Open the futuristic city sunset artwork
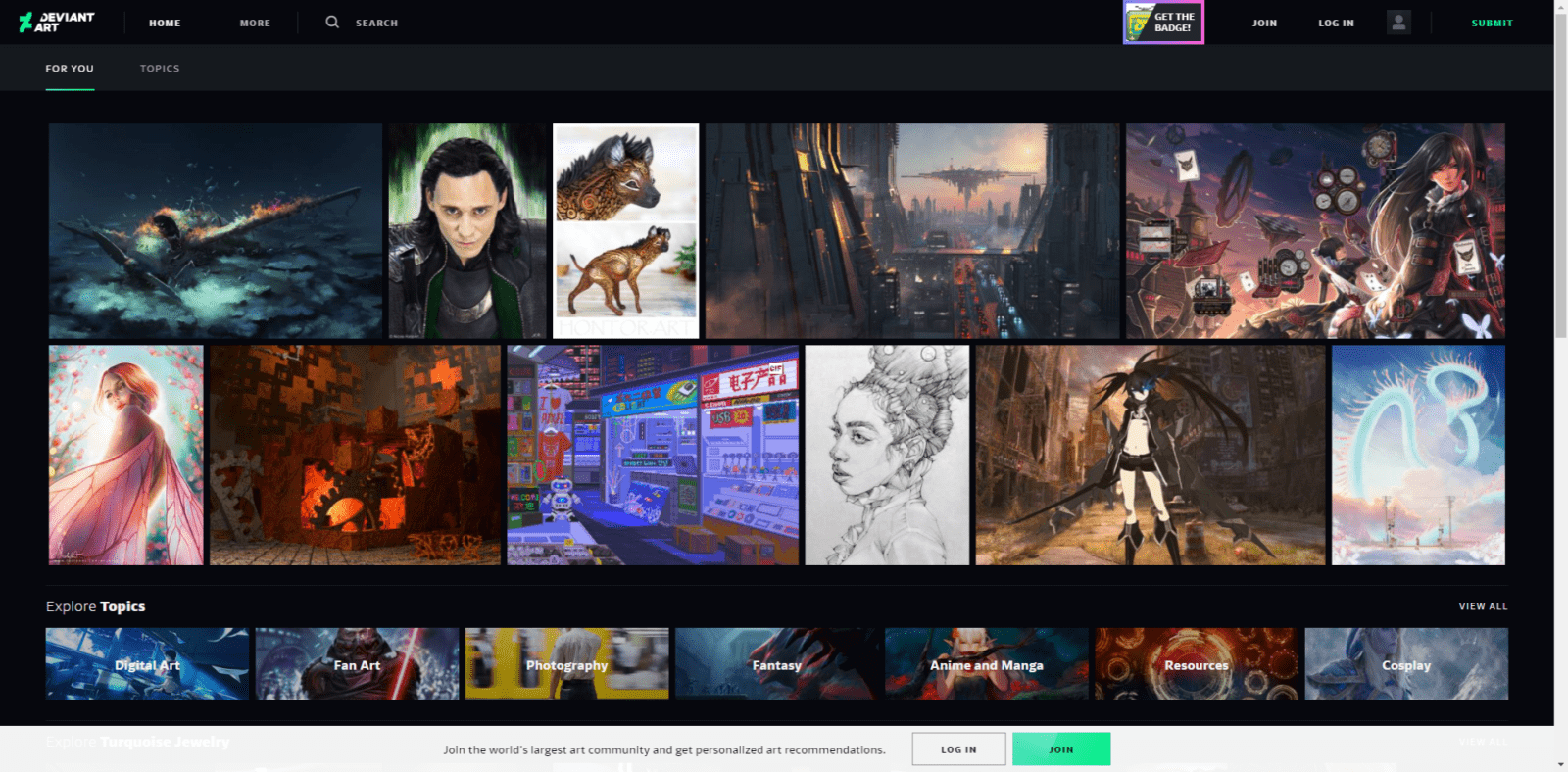 click(912, 231)
